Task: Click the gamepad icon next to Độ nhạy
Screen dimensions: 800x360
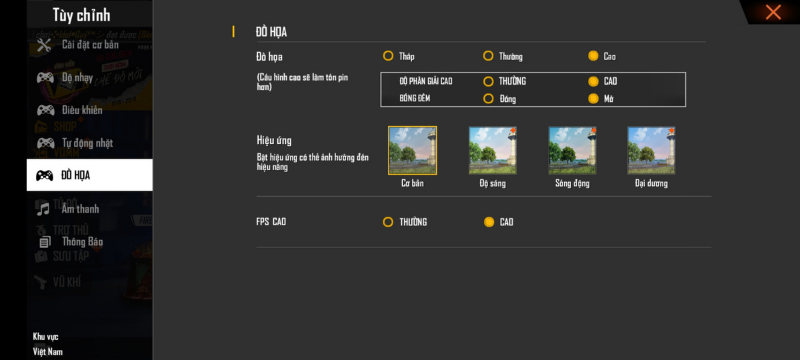Action: click(45, 78)
